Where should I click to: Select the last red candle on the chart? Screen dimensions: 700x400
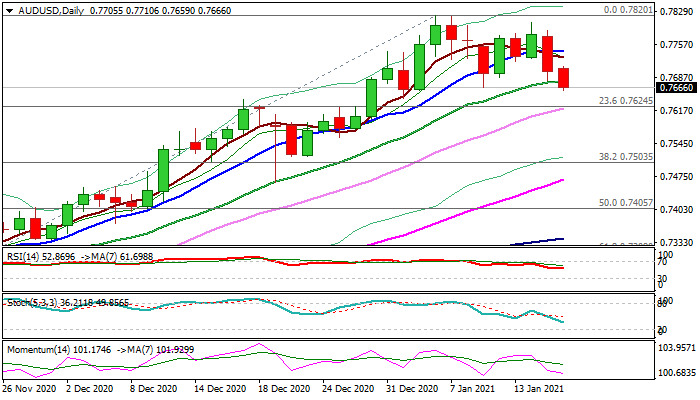tap(564, 78)
